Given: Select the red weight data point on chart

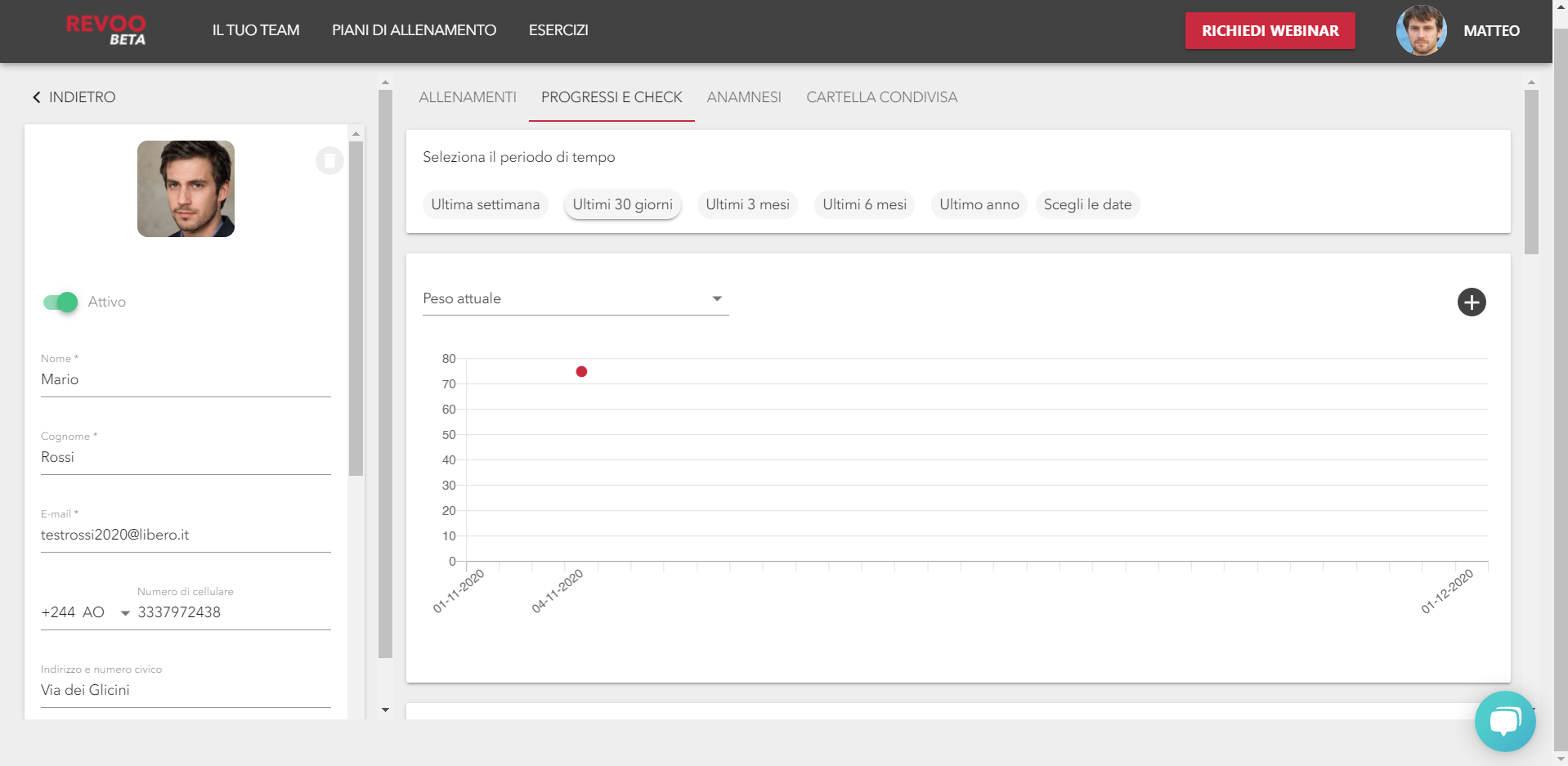Looking at the screenshot, I should point(581,371).
